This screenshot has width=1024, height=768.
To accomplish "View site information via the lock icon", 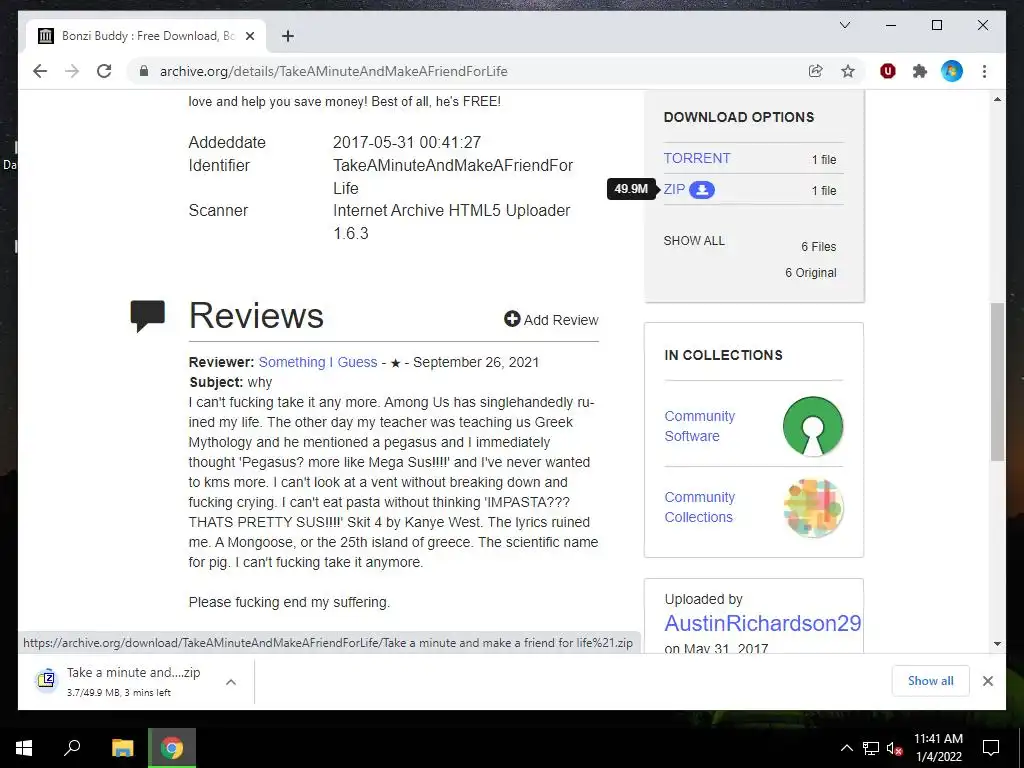I will coord(144,71).
